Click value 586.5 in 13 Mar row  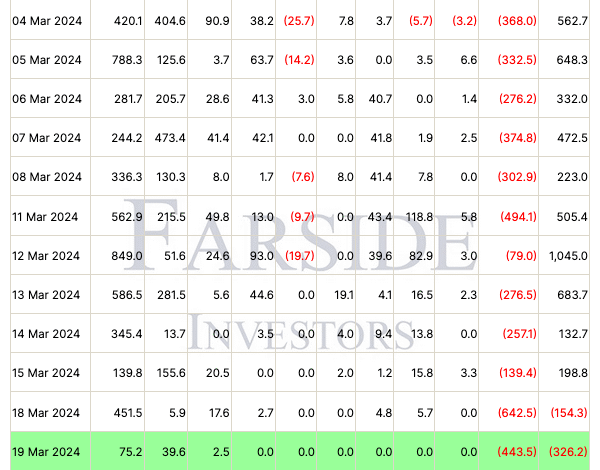click(127, 295)
